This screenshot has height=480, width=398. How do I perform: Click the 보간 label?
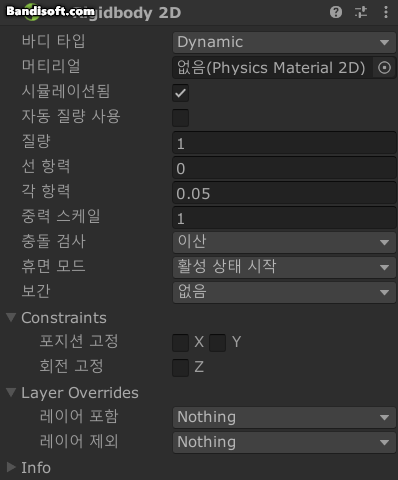pyautogui.click(x=36, y=291)
